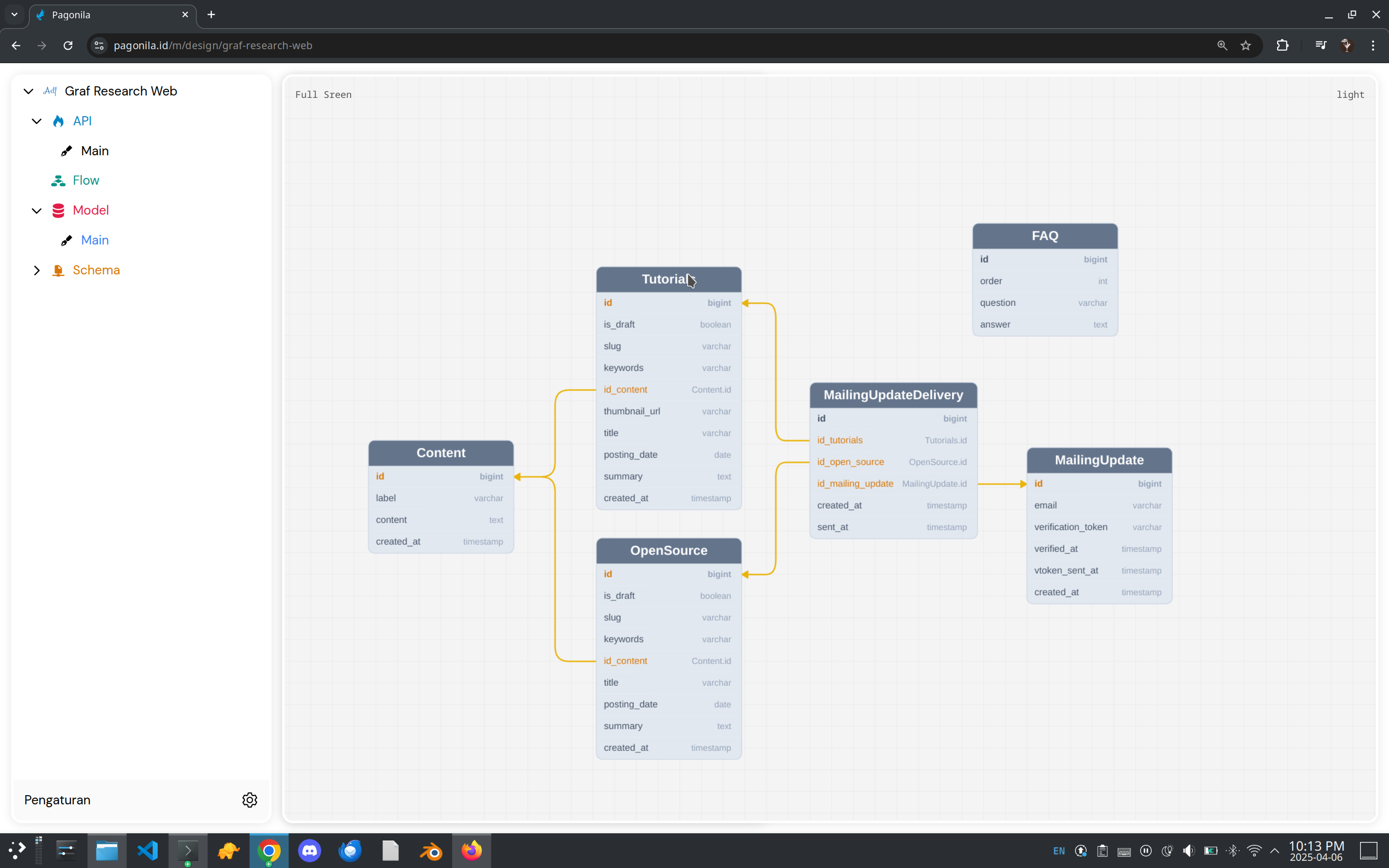Toggle the light theme switch
Image resolution: width=1389 pixels, height=868 pixels.
click(x=1350, y=95)
